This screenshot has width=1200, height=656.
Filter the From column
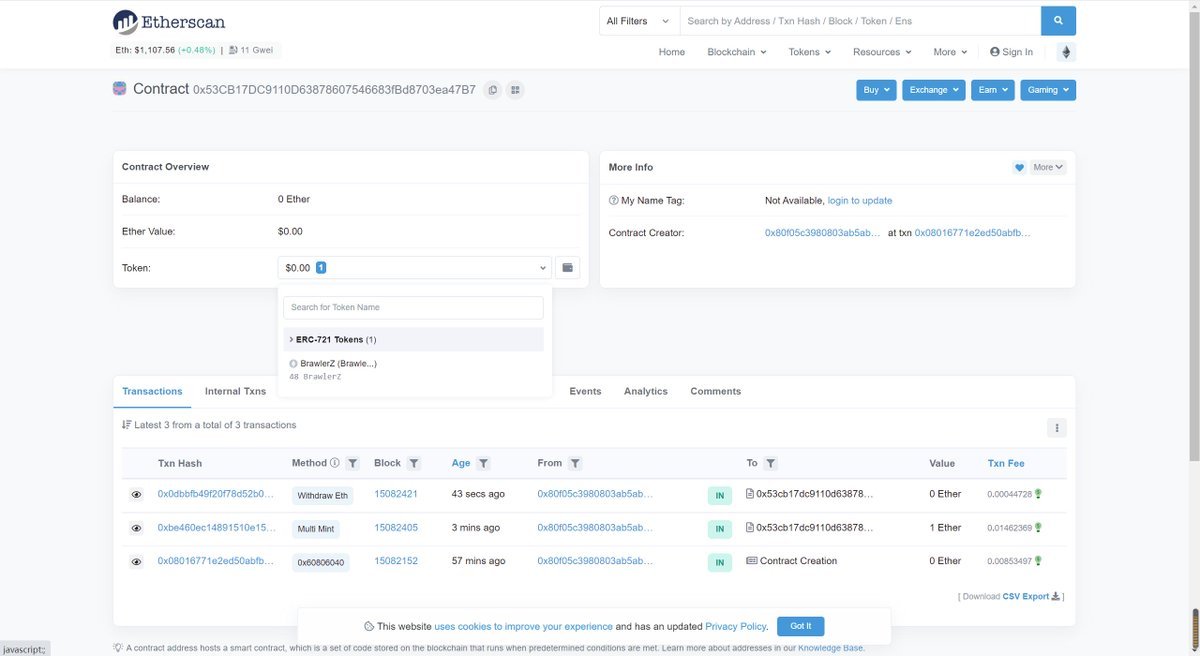click(x=576, y=464)
